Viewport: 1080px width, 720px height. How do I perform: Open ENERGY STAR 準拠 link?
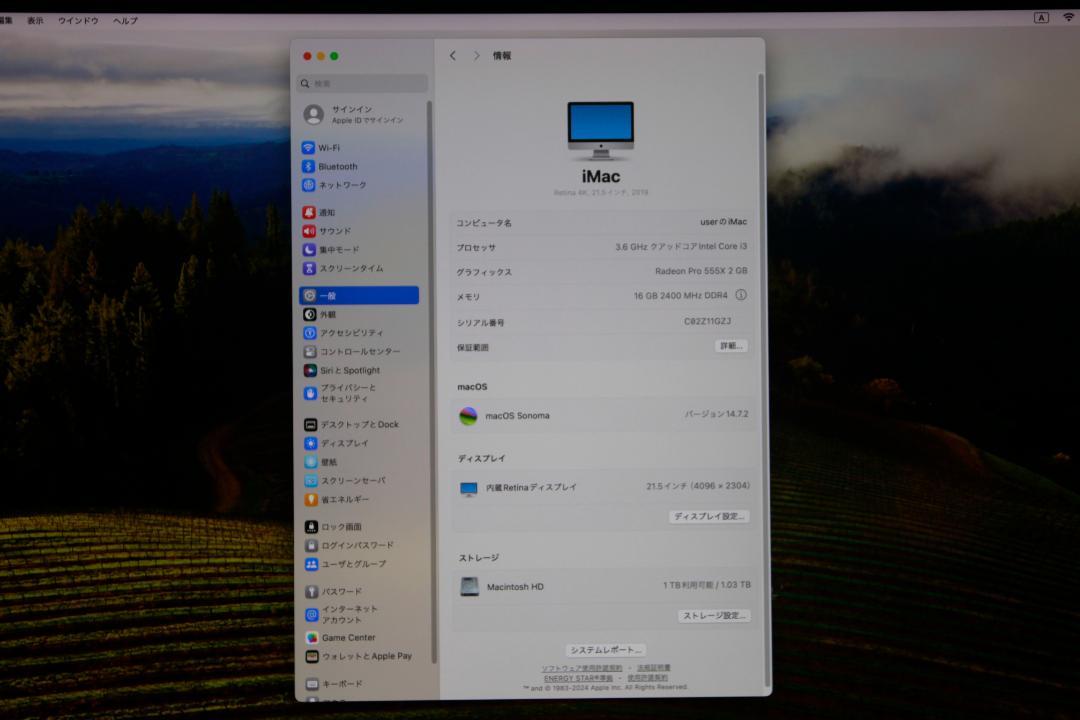point(578,678)
